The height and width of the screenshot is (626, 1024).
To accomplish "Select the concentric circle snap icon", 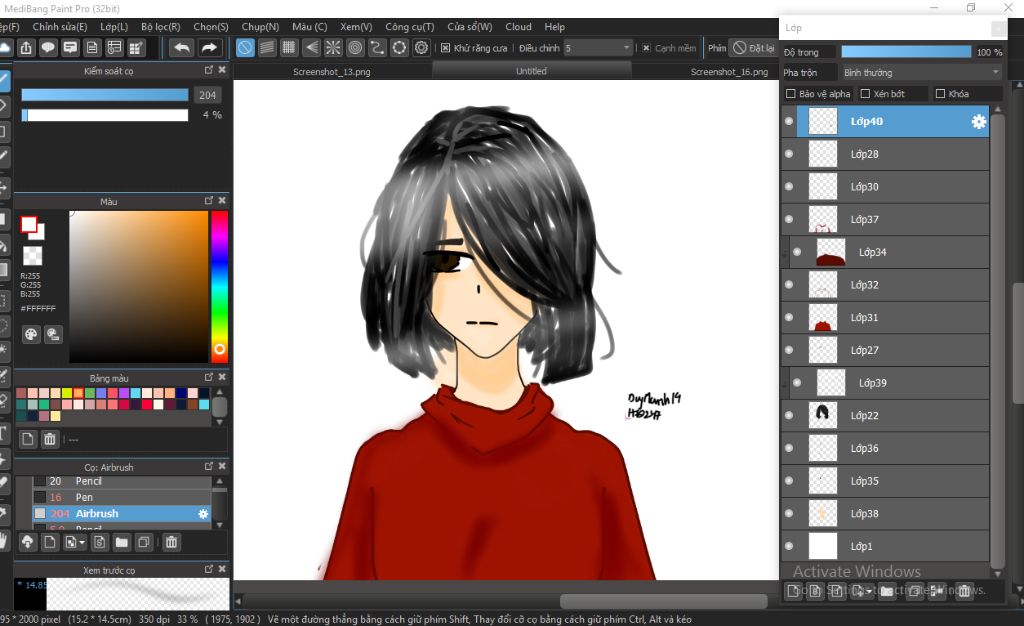I will (x=355, y=48).
